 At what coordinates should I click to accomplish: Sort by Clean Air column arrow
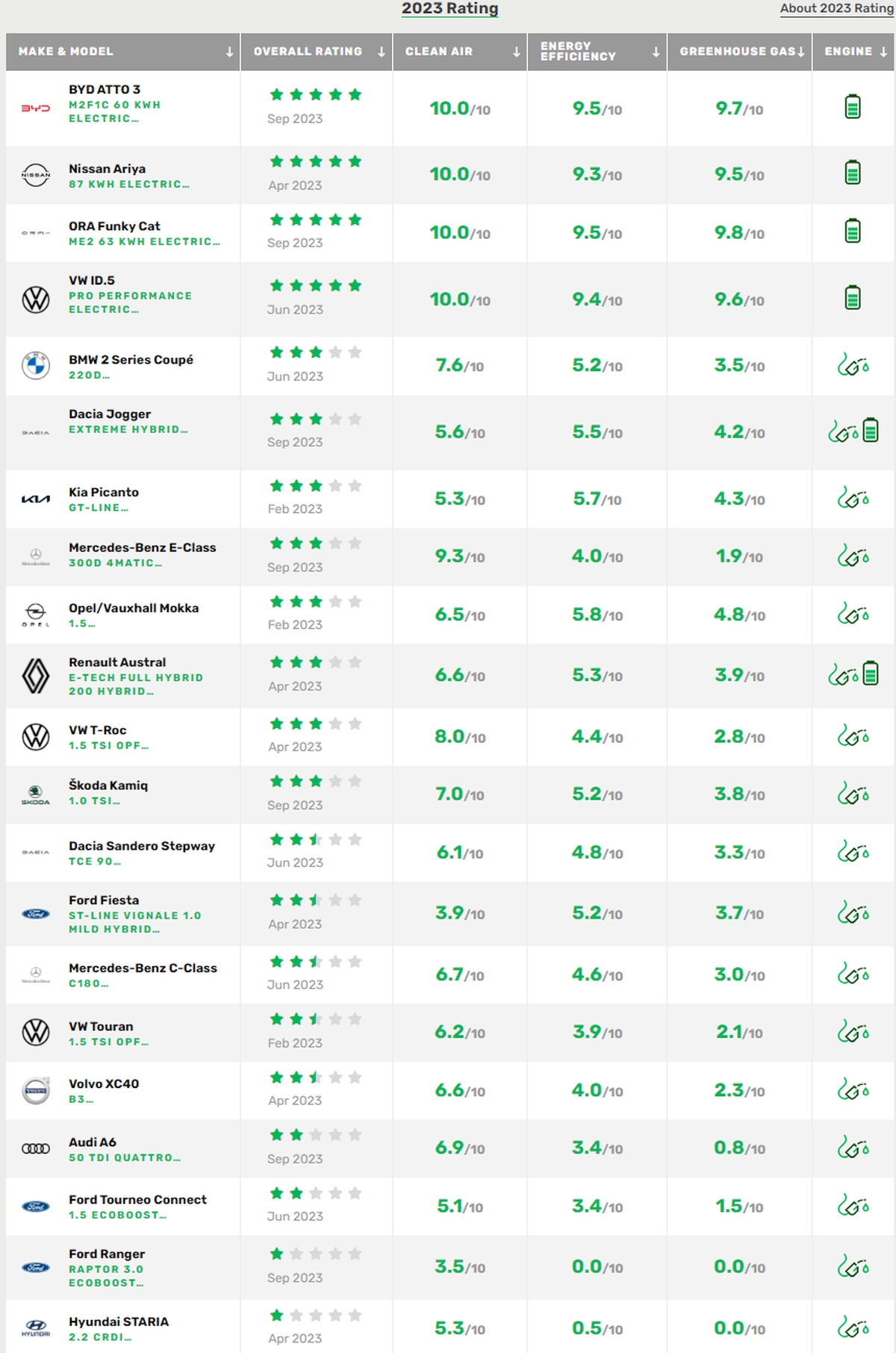pyautogui.click(x=516, y=52)
